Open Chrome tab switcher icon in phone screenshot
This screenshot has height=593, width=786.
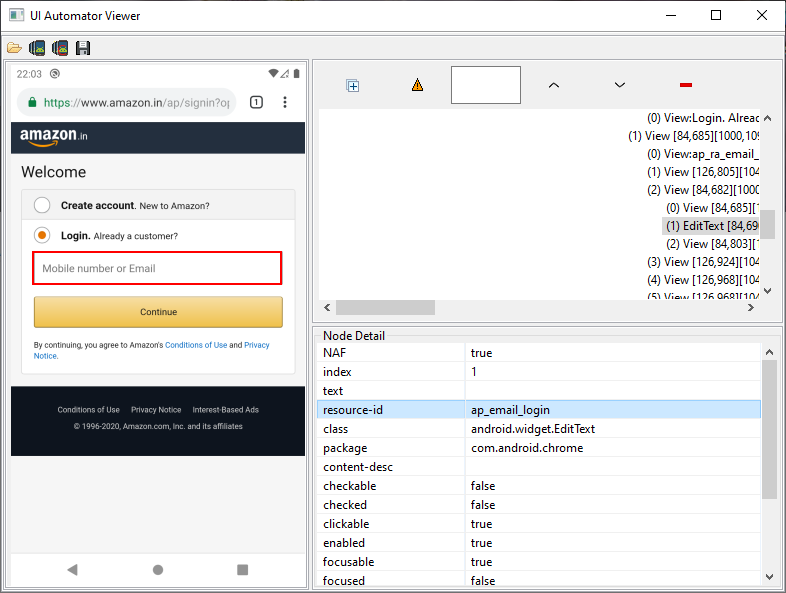(x=256, y=102)
